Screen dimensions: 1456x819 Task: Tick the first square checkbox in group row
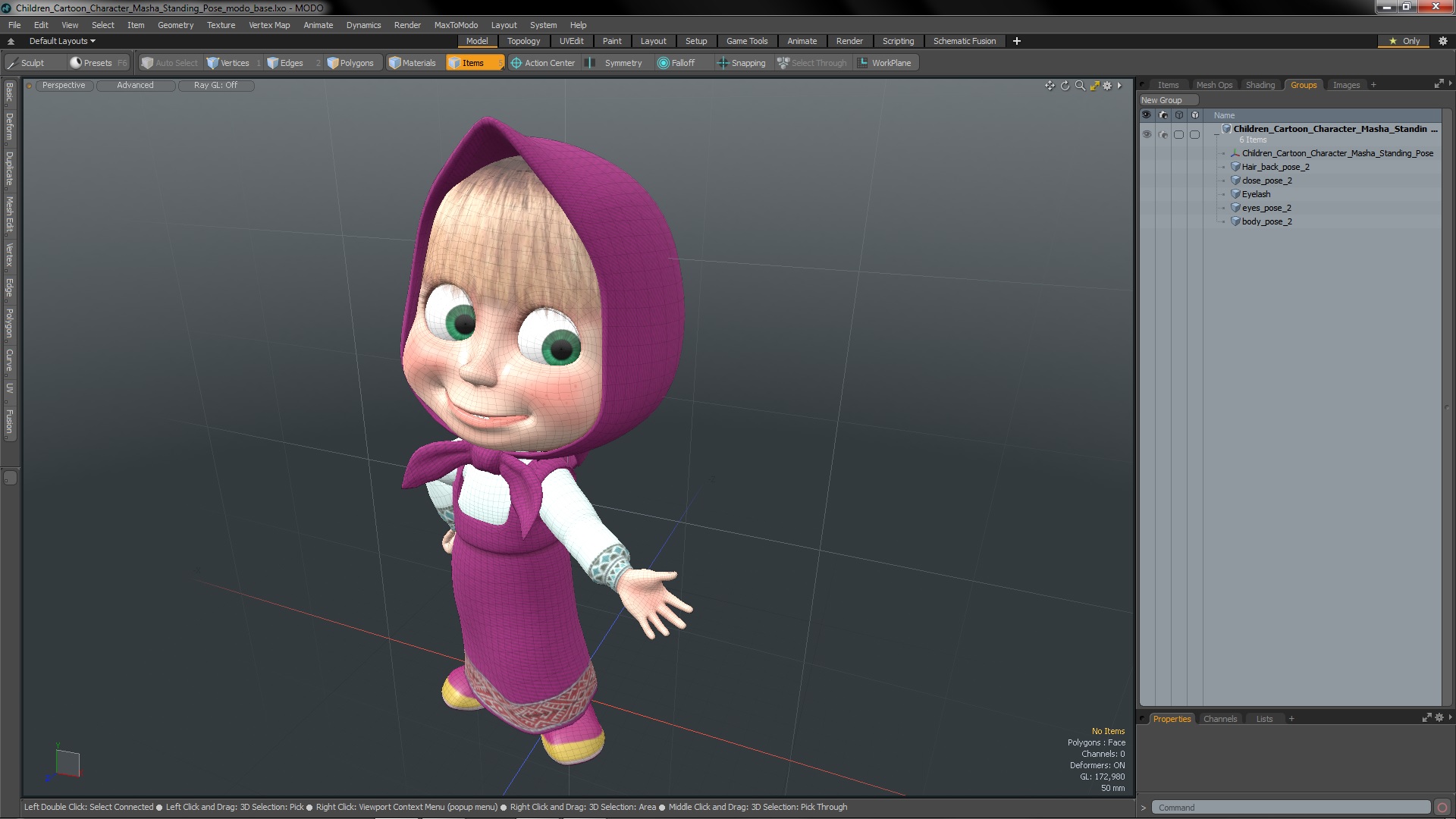pos(1178,134)
